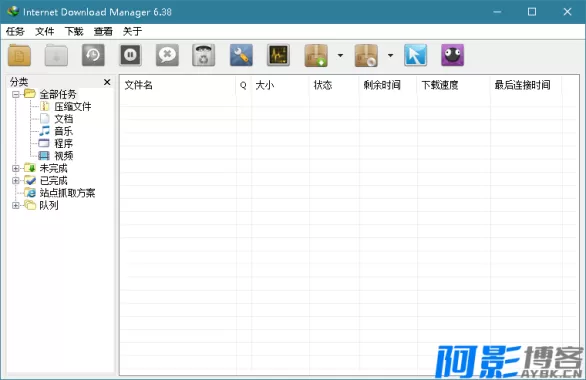The height and width of the screenshot is (380, 586).
Task: Open the 查看 menu
Action: coord(103,31)
